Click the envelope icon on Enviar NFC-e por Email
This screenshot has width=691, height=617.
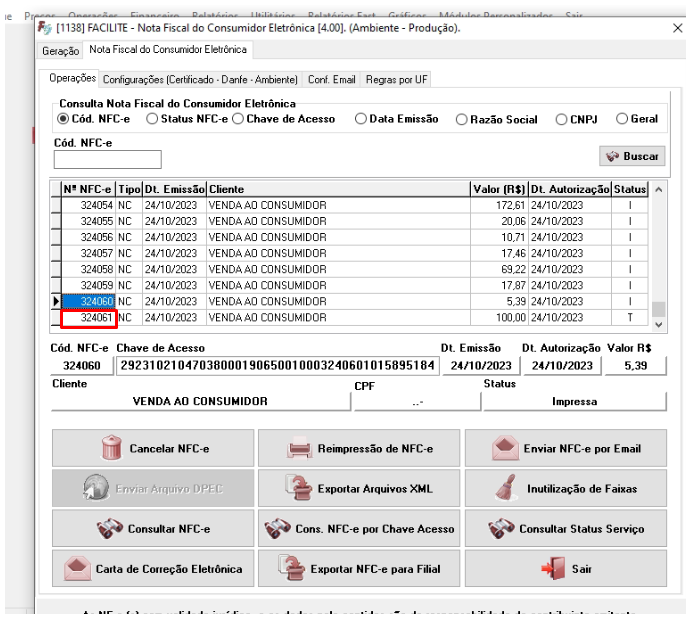point(505,448)
